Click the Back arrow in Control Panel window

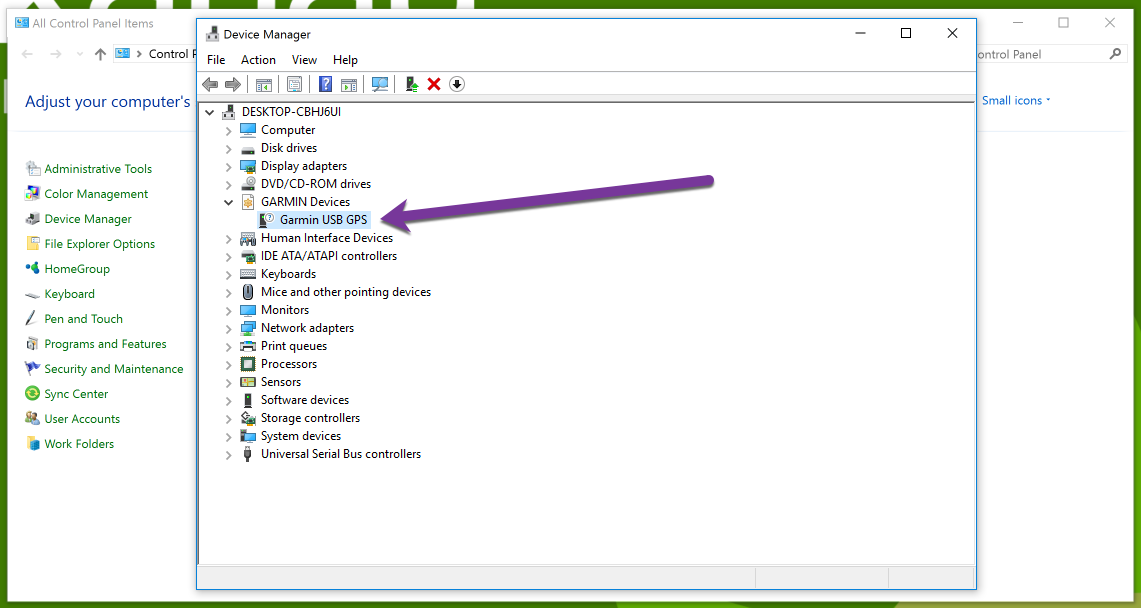(x=27, y=54)
